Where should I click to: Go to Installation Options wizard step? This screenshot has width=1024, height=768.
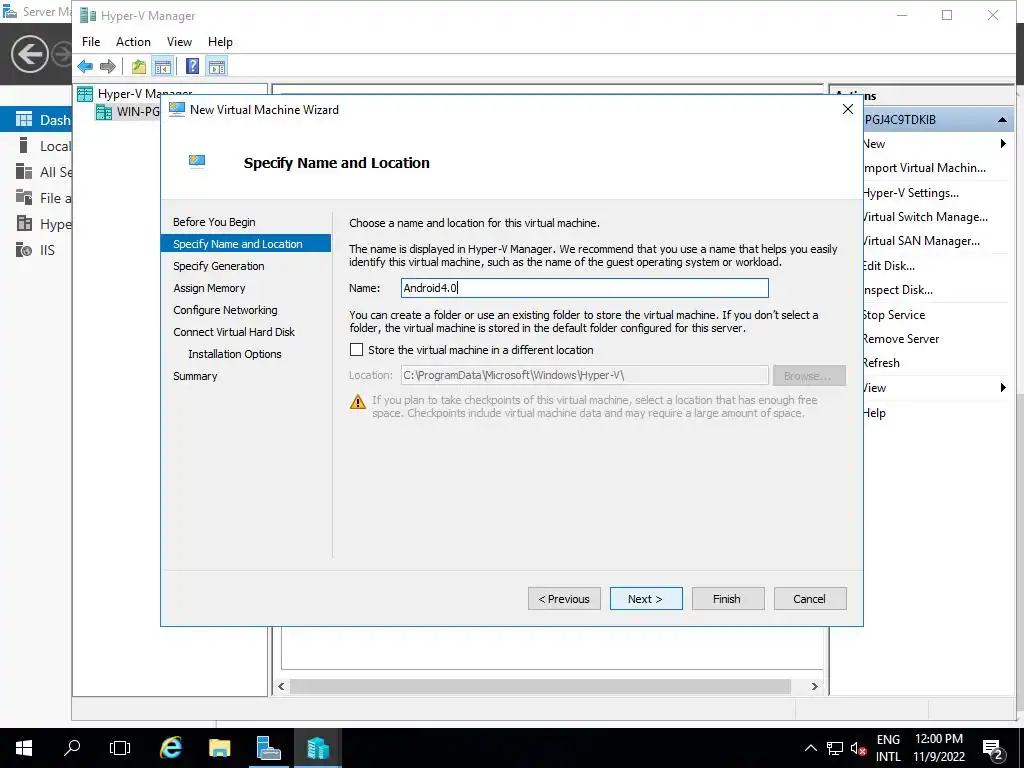[x=234, y=354]
